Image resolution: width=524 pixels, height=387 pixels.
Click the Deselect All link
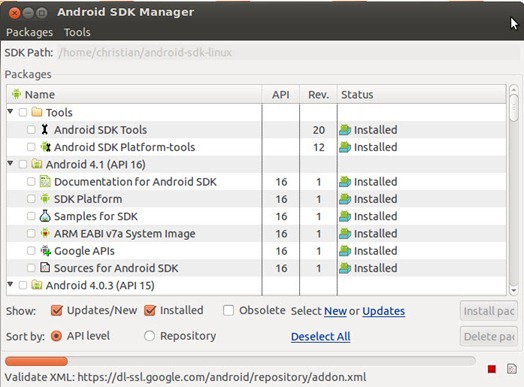point(320,337)
